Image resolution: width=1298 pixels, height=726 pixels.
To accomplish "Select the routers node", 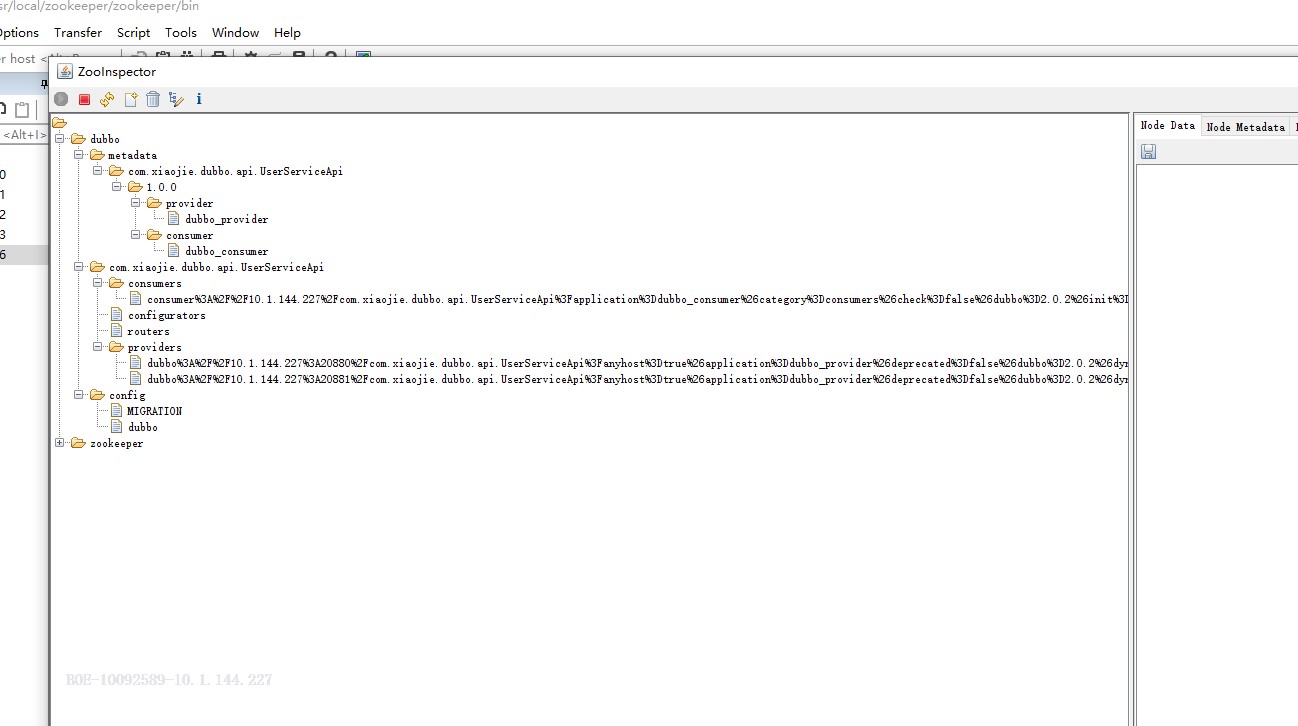I will click(149, 331).
